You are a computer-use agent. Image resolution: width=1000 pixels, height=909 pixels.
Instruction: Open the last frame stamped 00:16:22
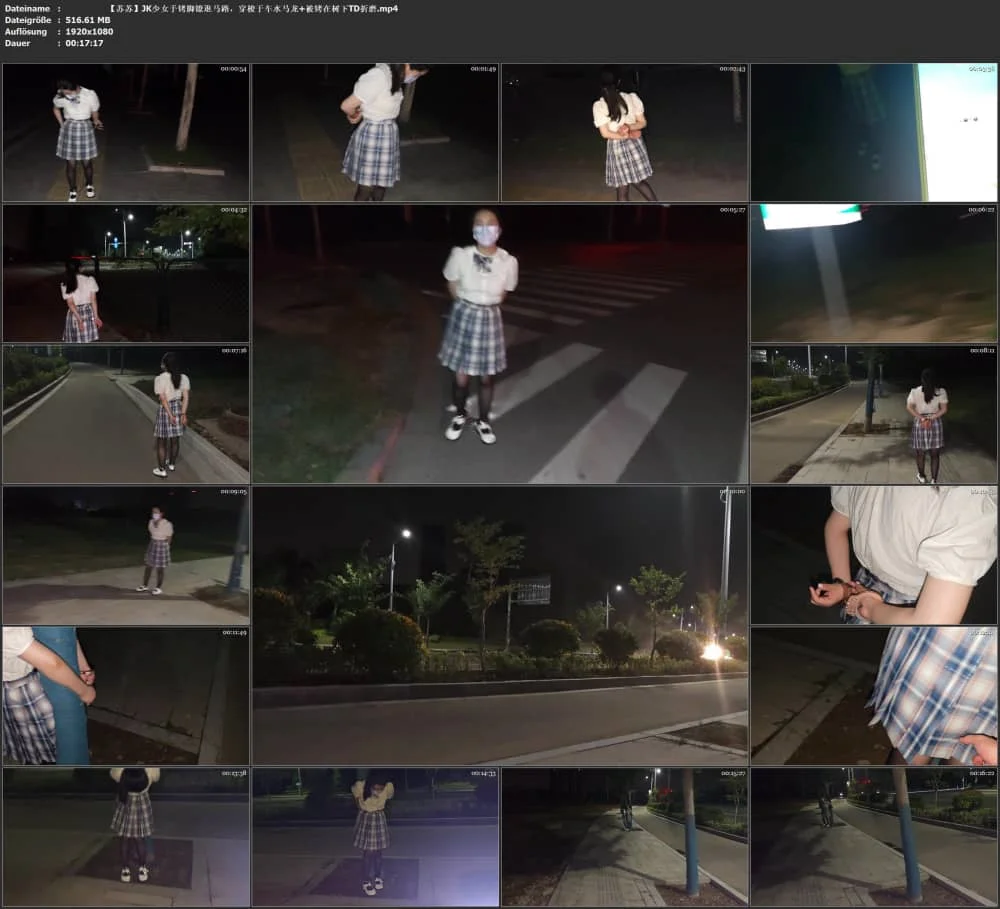point(874,837)
